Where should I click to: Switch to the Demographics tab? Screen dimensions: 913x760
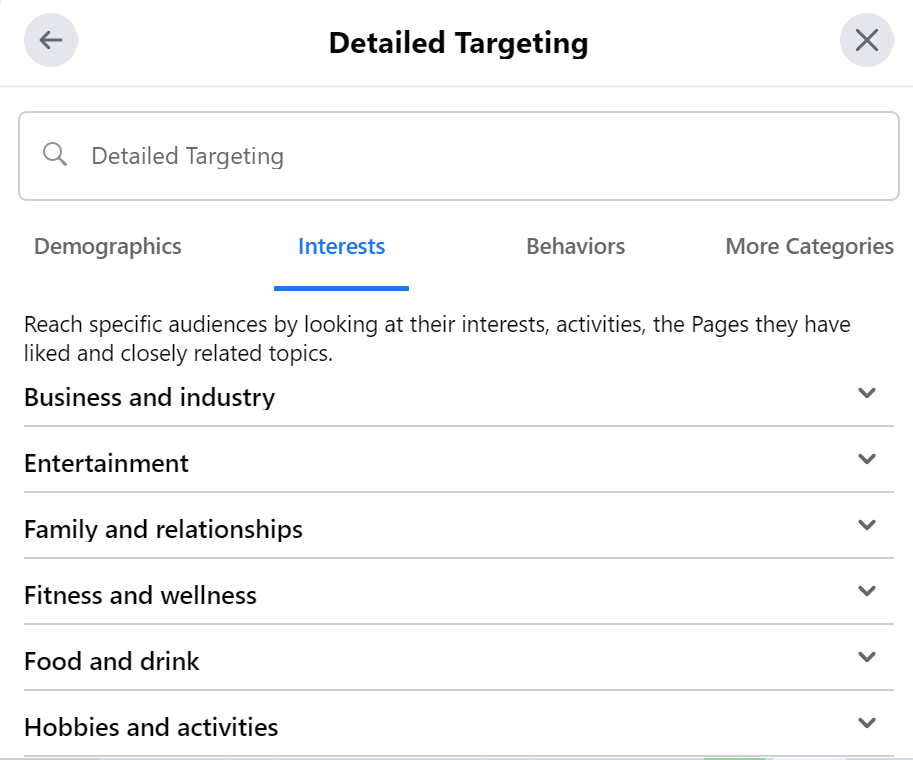(107, 246)
